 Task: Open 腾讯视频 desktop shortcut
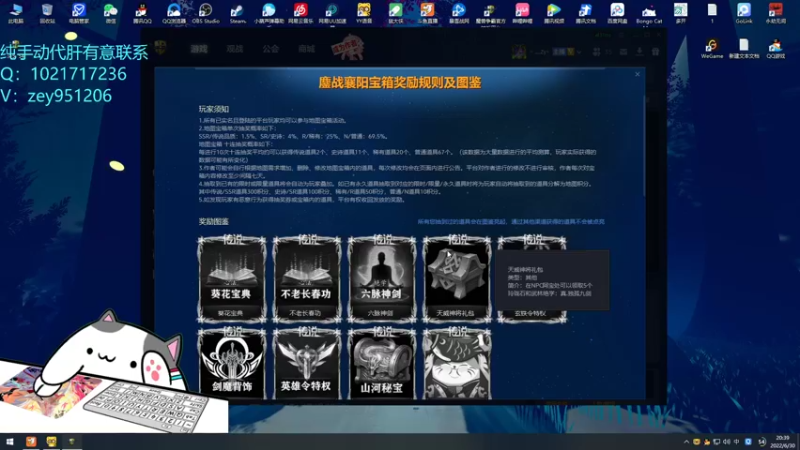(x=554, y=13)
